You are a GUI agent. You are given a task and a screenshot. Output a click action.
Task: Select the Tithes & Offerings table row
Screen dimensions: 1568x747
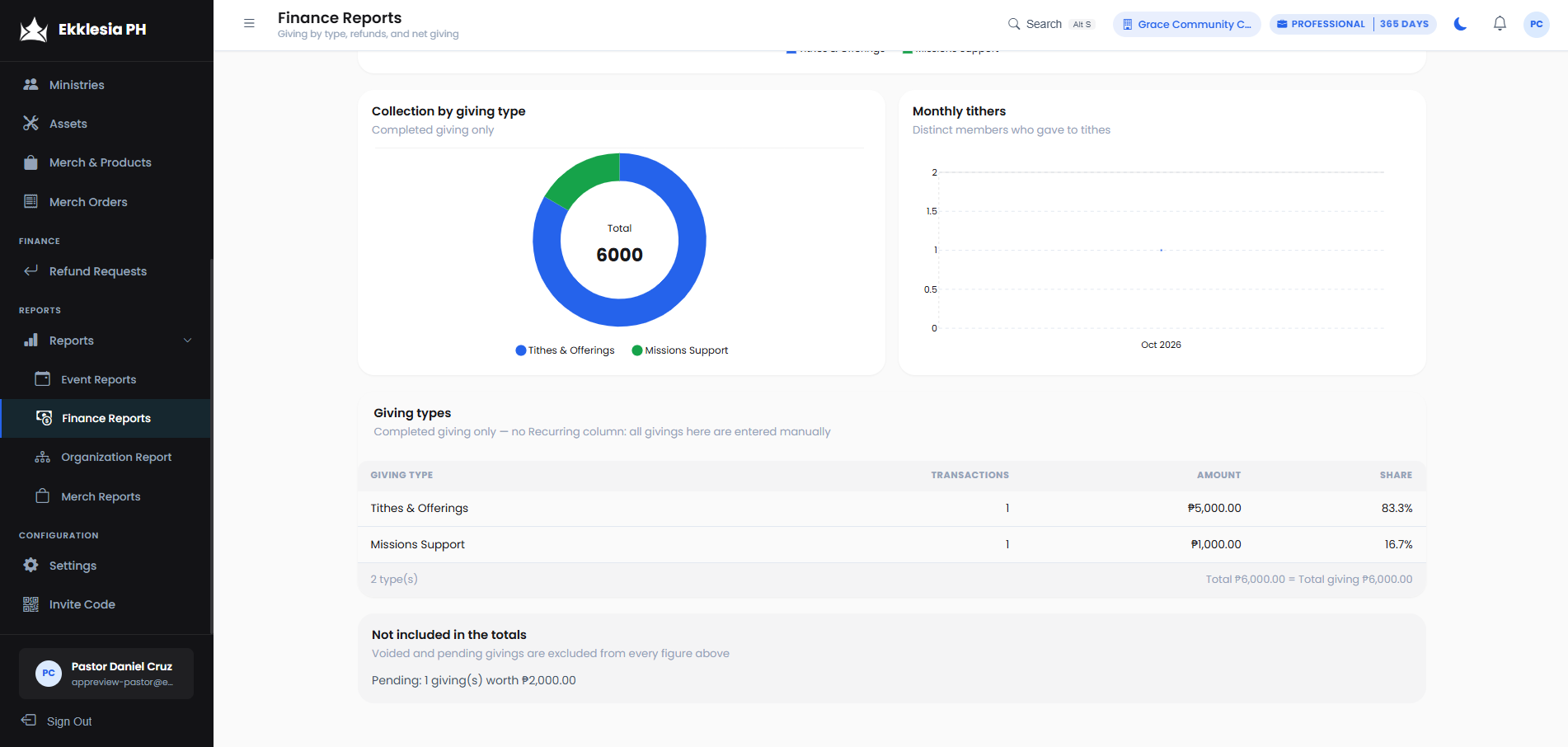[x=891, y=508]
